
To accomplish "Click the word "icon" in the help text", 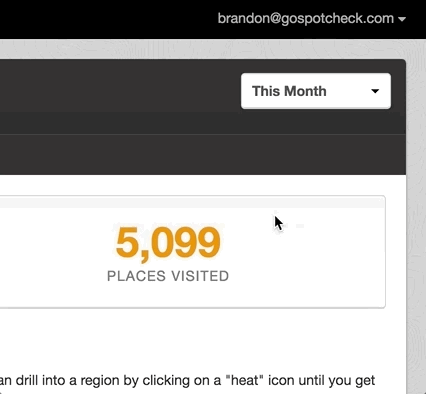I will 282,380.
